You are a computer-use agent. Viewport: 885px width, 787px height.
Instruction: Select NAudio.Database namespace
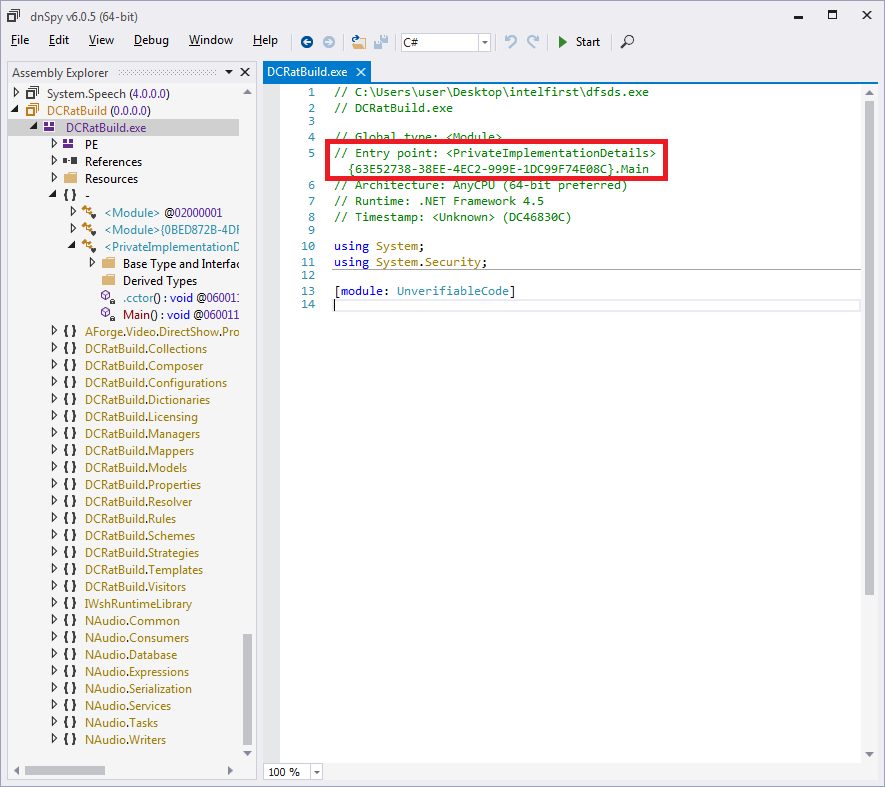click(131, 654)
